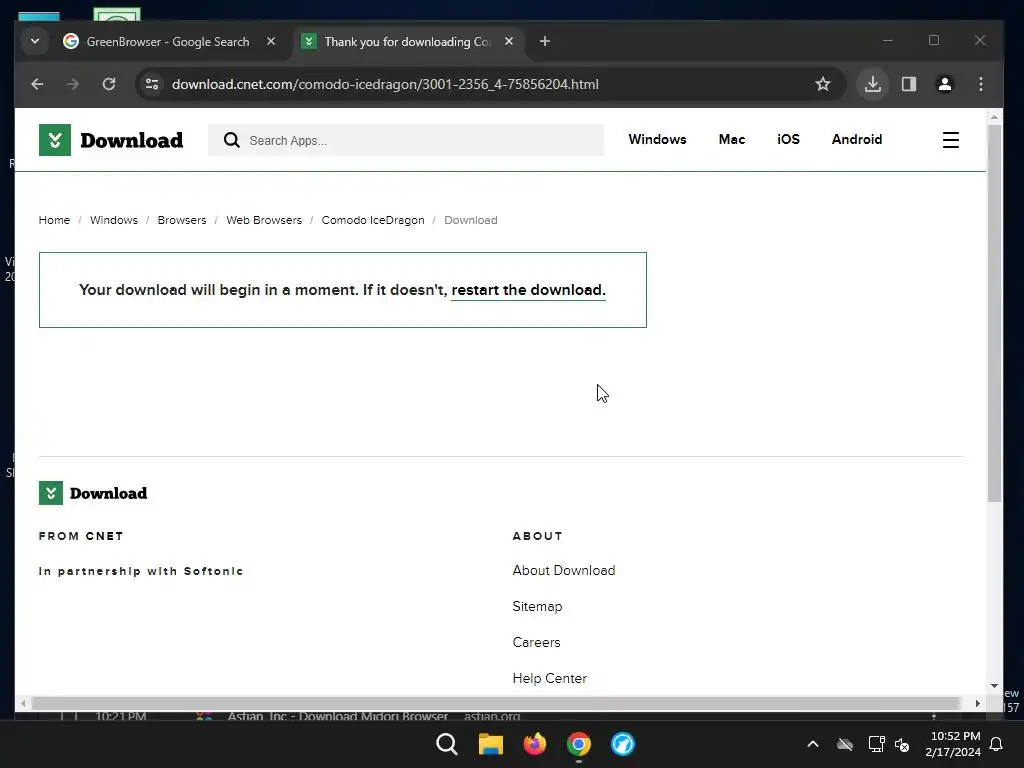Screen dimensions: 1024x768
Task: Go to Windows breadcrumb
Action: coord(114,220)
